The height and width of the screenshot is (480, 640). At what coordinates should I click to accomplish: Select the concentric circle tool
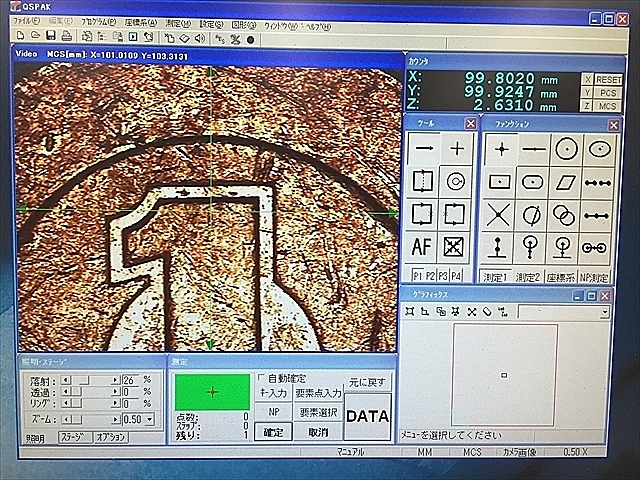(x=456, y=181)
